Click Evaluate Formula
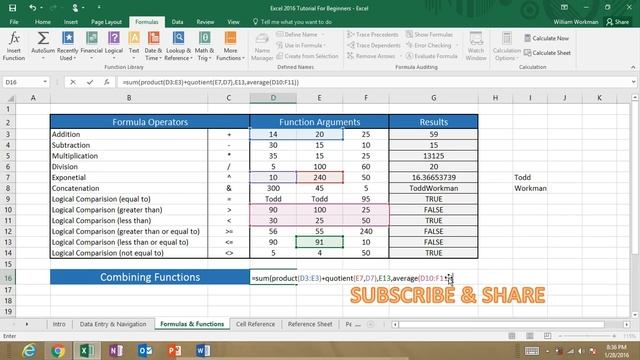 431,56
